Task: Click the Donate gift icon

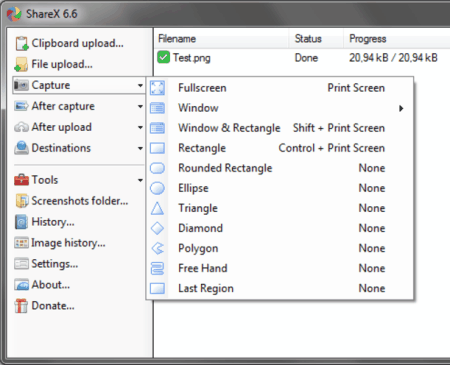Action: coord(21,306)
